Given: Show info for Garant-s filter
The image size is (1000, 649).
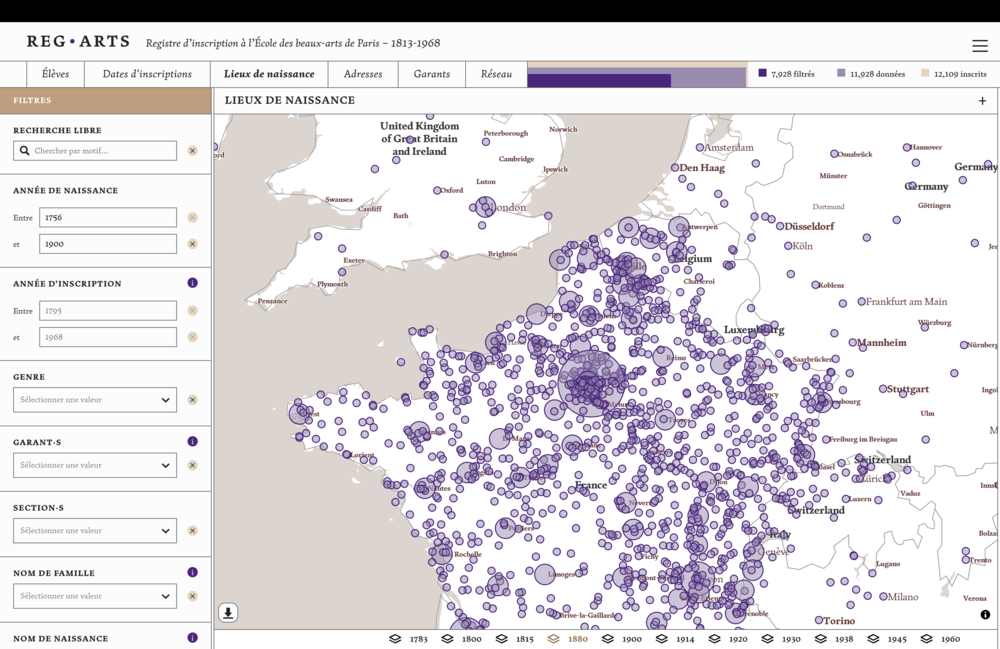Looking at the screenshot, I should tap(193, 441).
